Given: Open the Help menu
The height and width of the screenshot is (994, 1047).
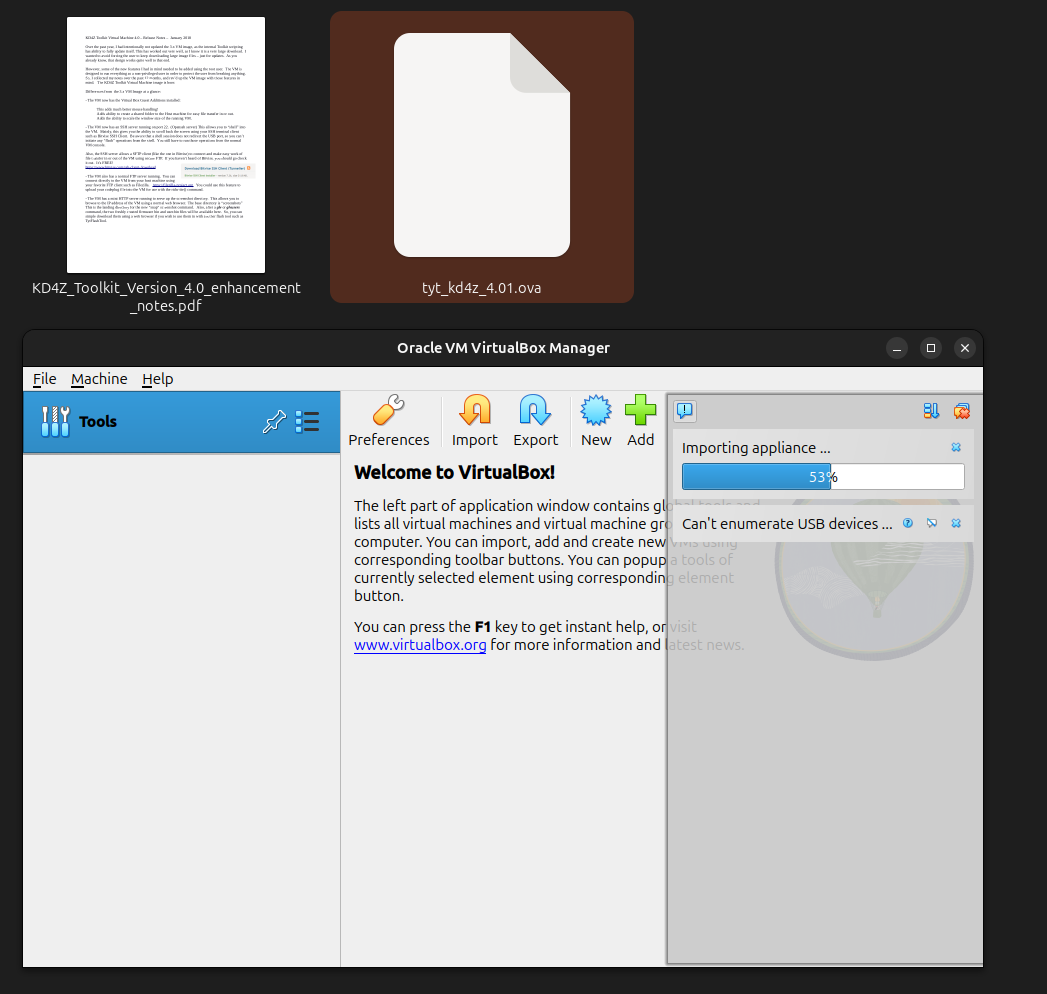Looking at the screenshot, I should (157, 379).
